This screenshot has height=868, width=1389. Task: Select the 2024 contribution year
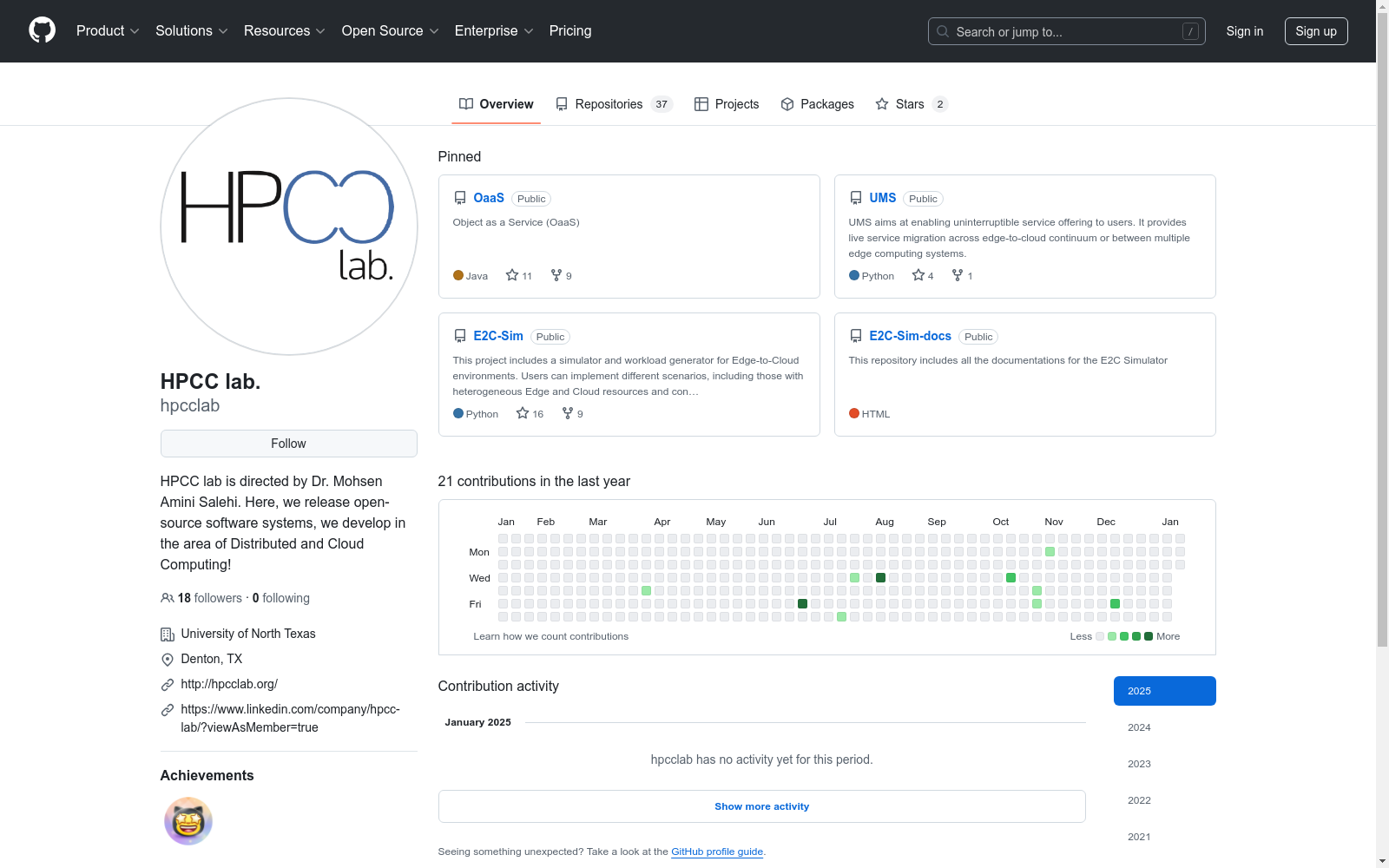point(1165,727)
